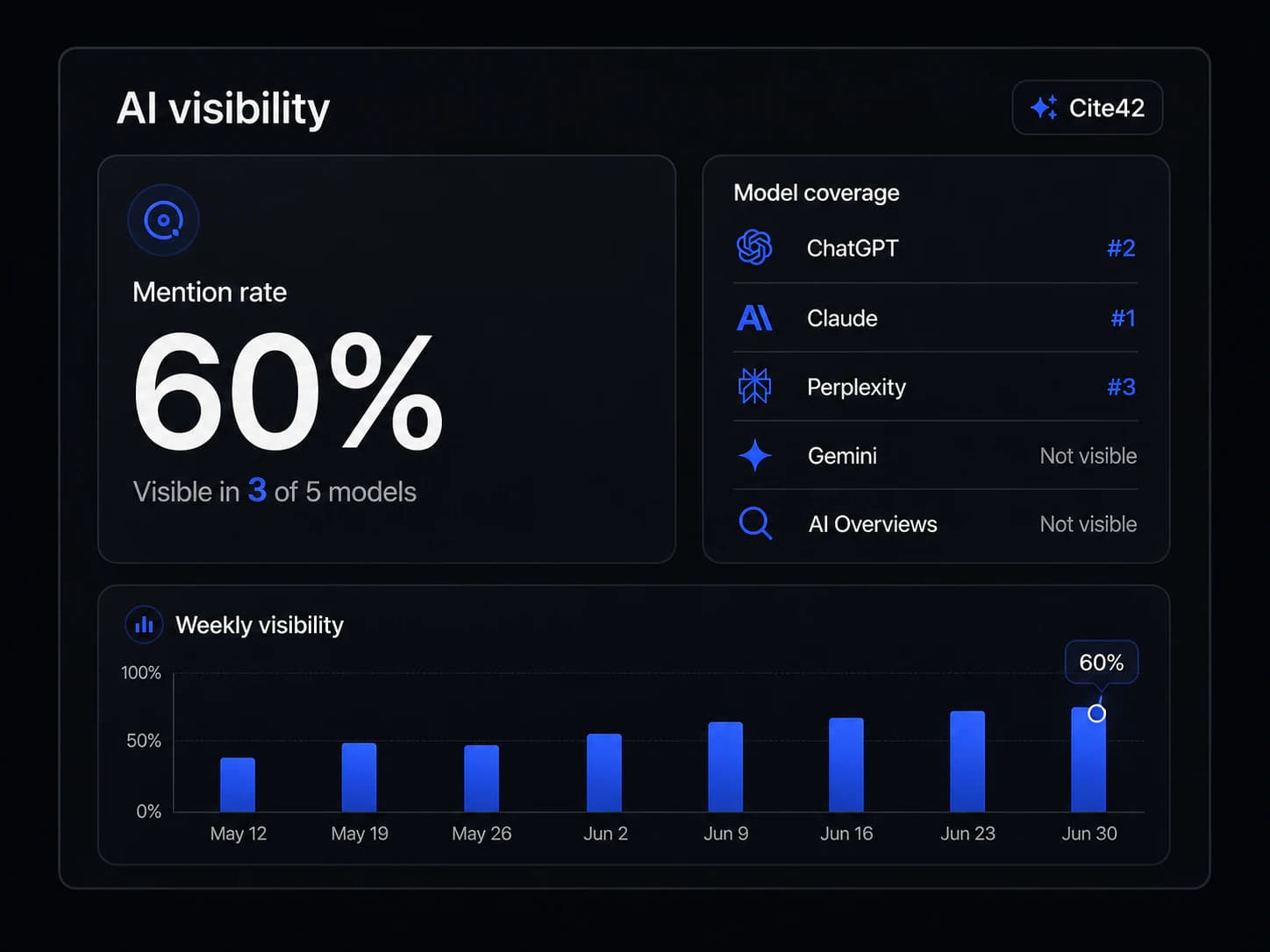Click the mention rate target icon

(x=163, y=220)
